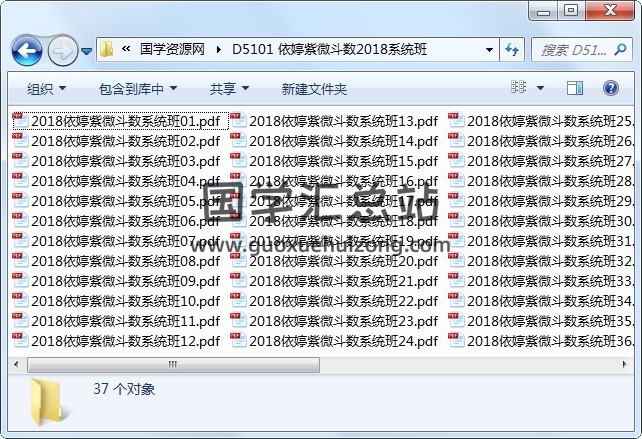Click the D5101 依婷紫微斗数2018系统班 breadcrumb

(x=329, y=50)
